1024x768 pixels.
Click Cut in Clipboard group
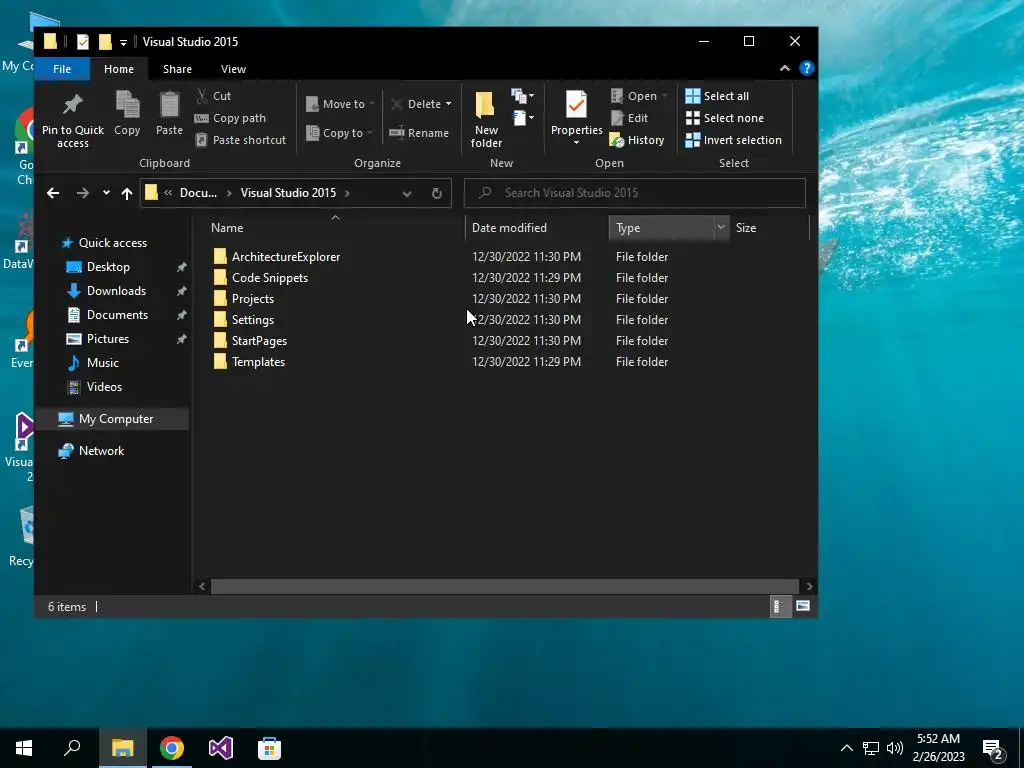pyautogui.click(x=214, y=96)
